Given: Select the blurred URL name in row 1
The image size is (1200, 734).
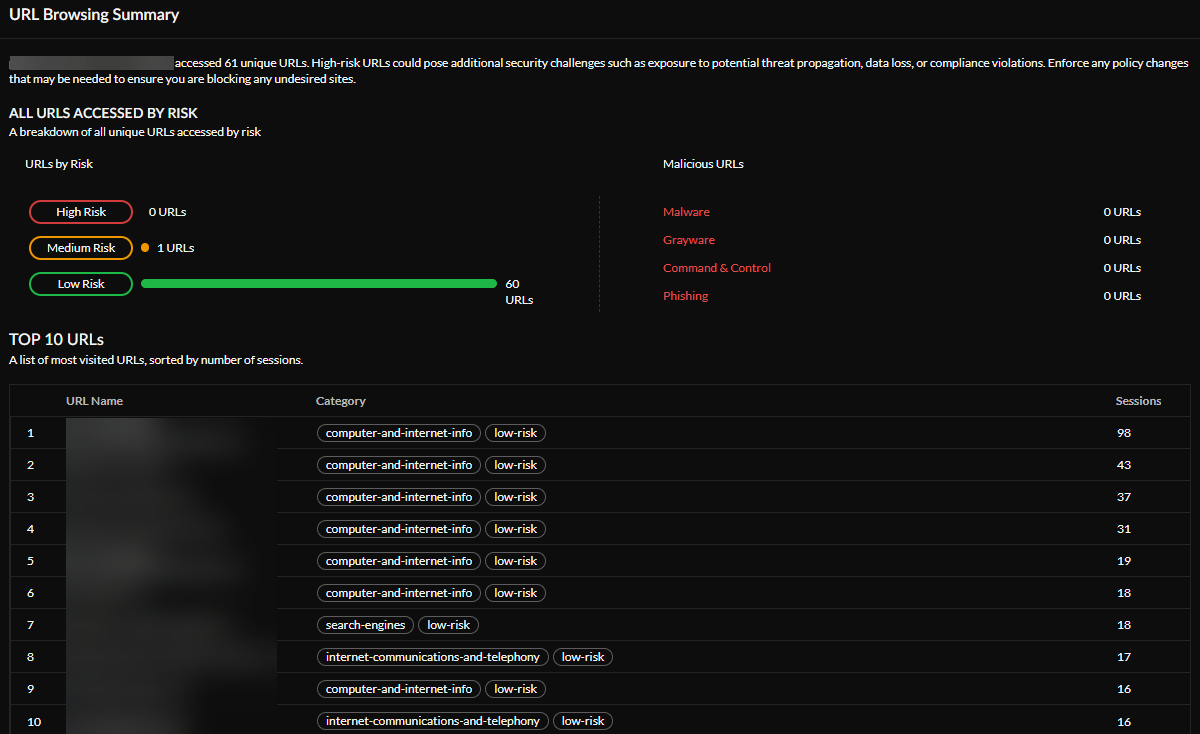Looking at the screenshot, I should (x=170, y=433).
